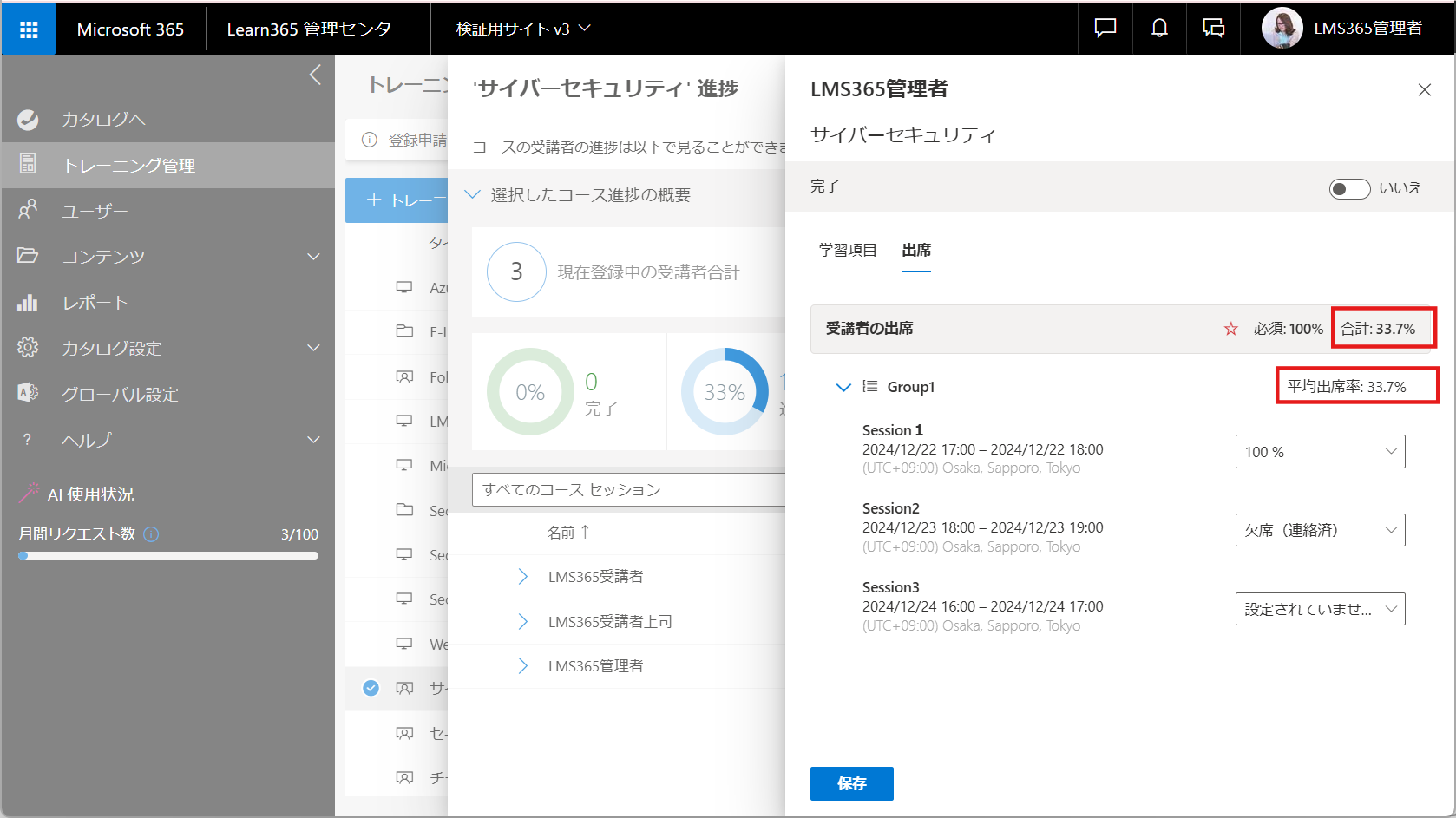This screenshot has height=818, width=1456.
Task: Click the Microsoft 365 header link
Action: pyautogui.click(x=130, y=29)
